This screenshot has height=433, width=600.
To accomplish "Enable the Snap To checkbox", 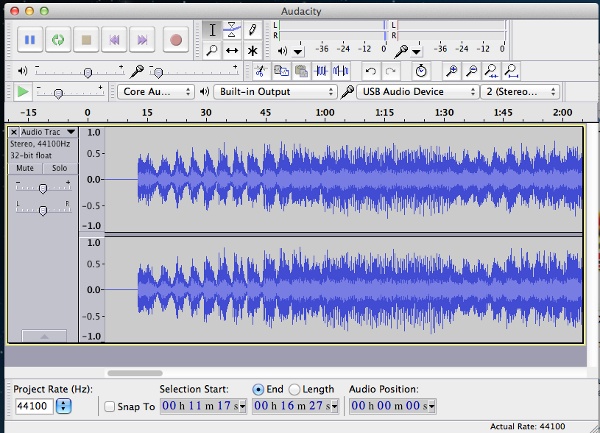I will 109,406.
